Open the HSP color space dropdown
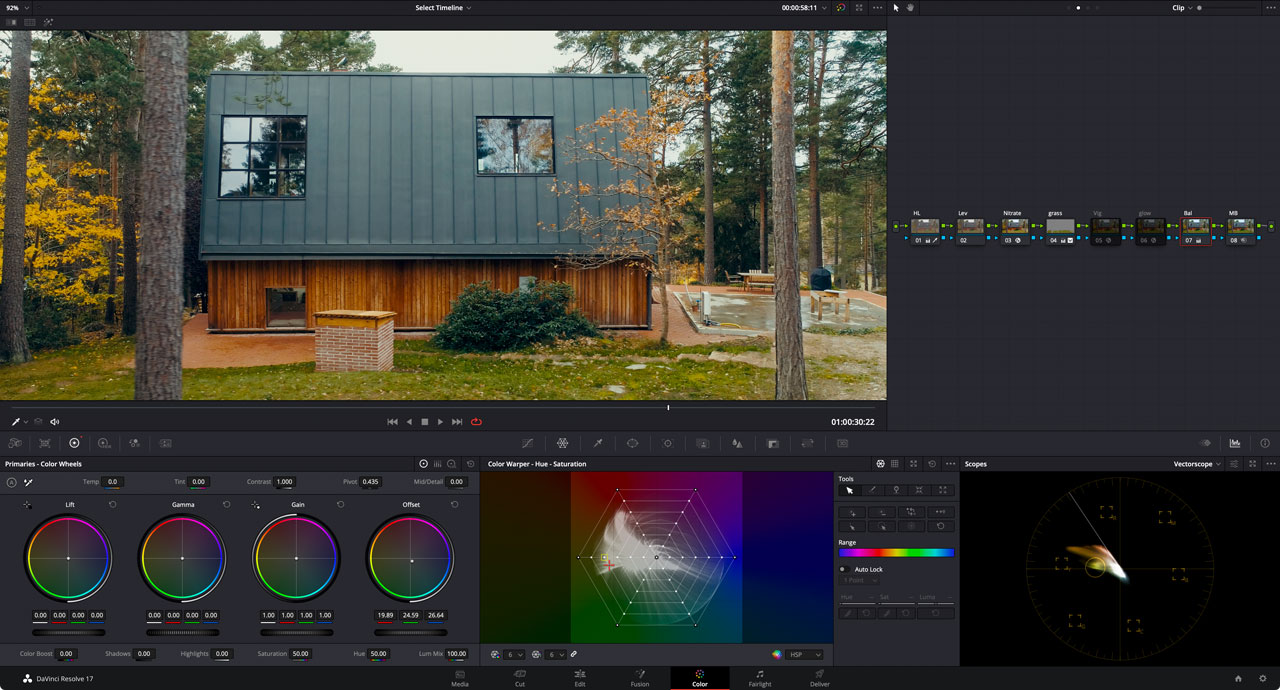The image size is (1280, 690). pos(805,654)
